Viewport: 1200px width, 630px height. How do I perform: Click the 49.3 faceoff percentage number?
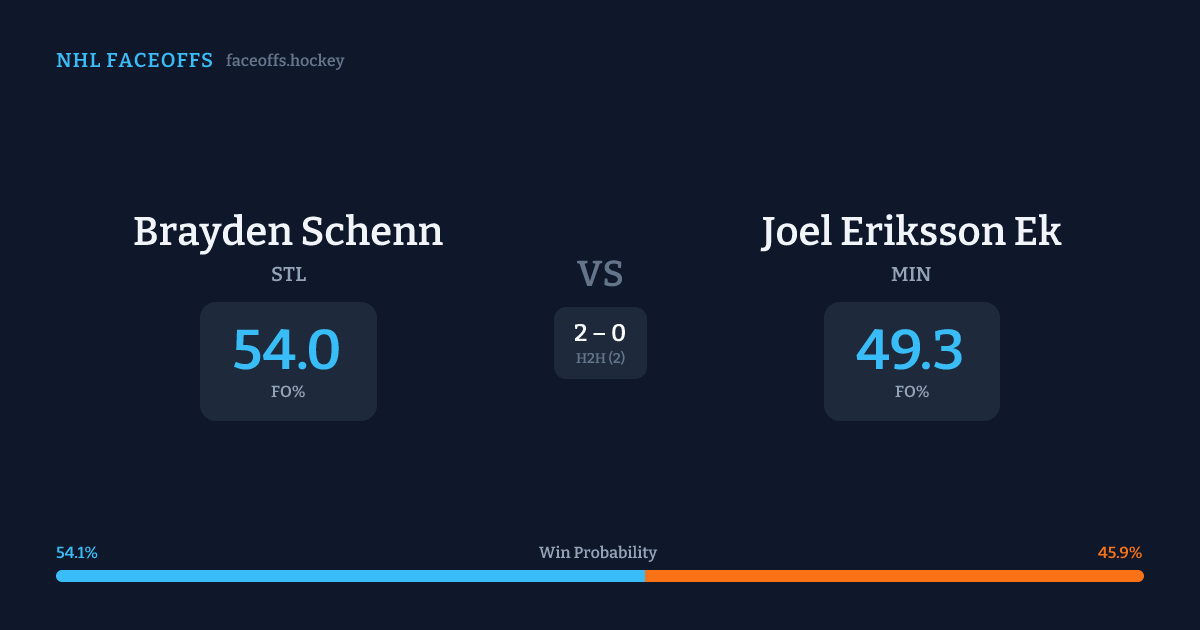[x=910, y=350]
